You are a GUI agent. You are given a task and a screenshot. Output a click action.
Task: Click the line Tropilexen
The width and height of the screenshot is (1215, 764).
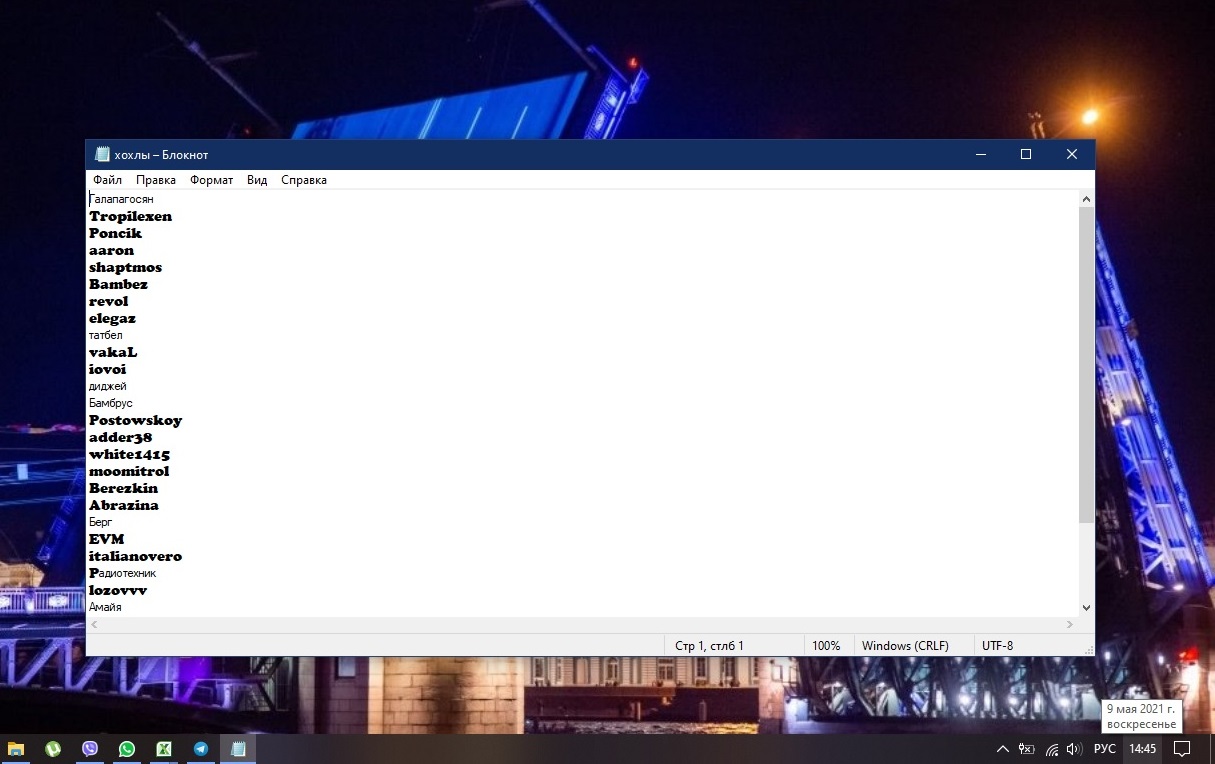coord(130,216)
